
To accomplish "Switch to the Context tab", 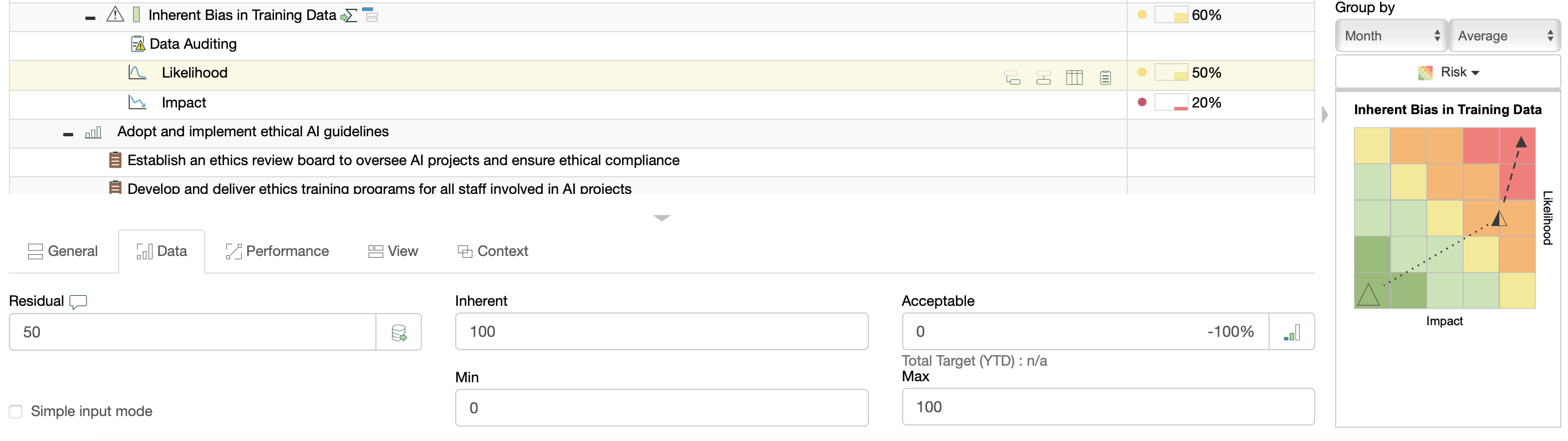I will (492, 251).
